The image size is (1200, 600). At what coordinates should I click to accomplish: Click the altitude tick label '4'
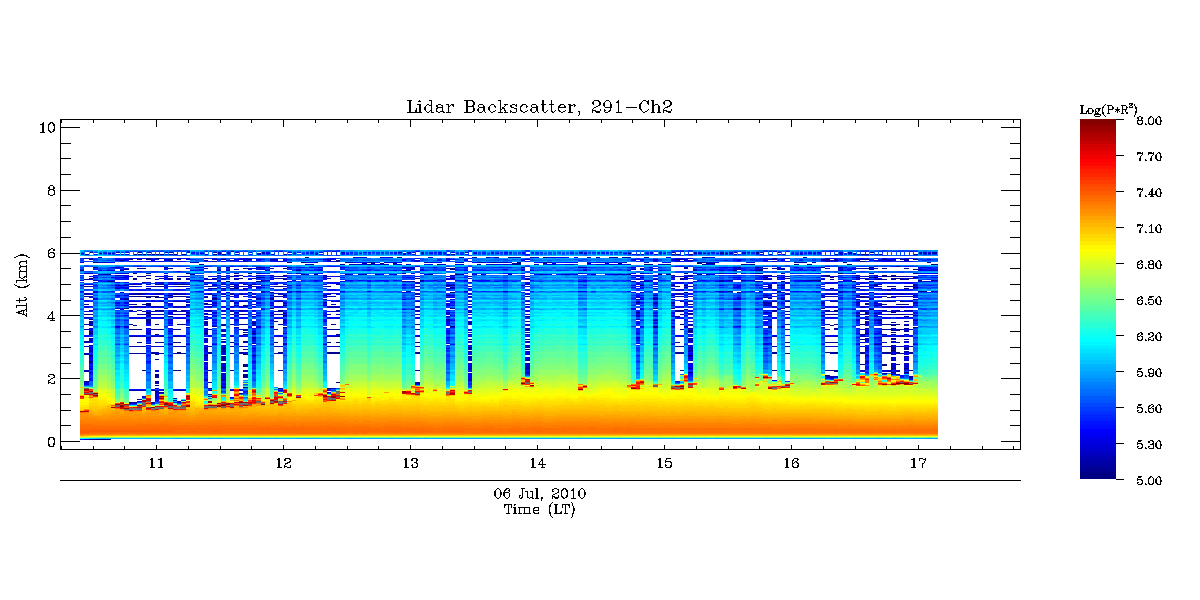[x=49, y=316]
